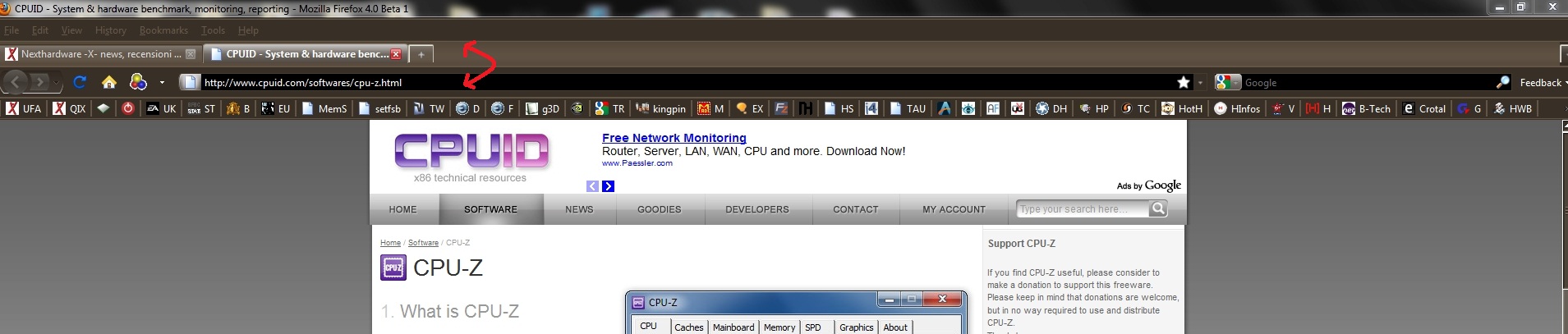Go to HOME in CPUID navigation

point(402,209)
